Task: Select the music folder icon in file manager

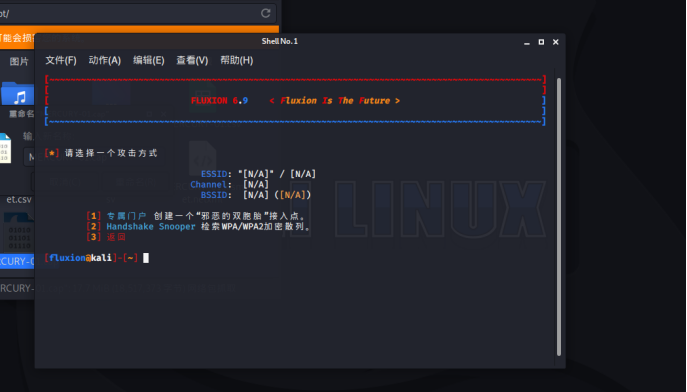Action: pos(17,94)
